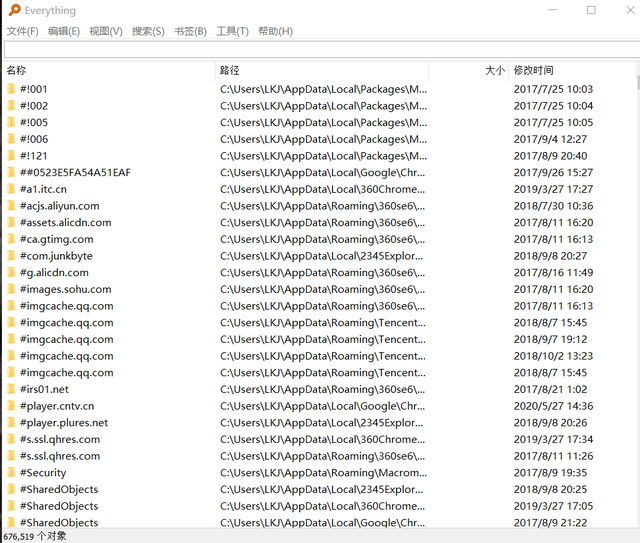Select the #!006 folder name

tap(34, 139)
